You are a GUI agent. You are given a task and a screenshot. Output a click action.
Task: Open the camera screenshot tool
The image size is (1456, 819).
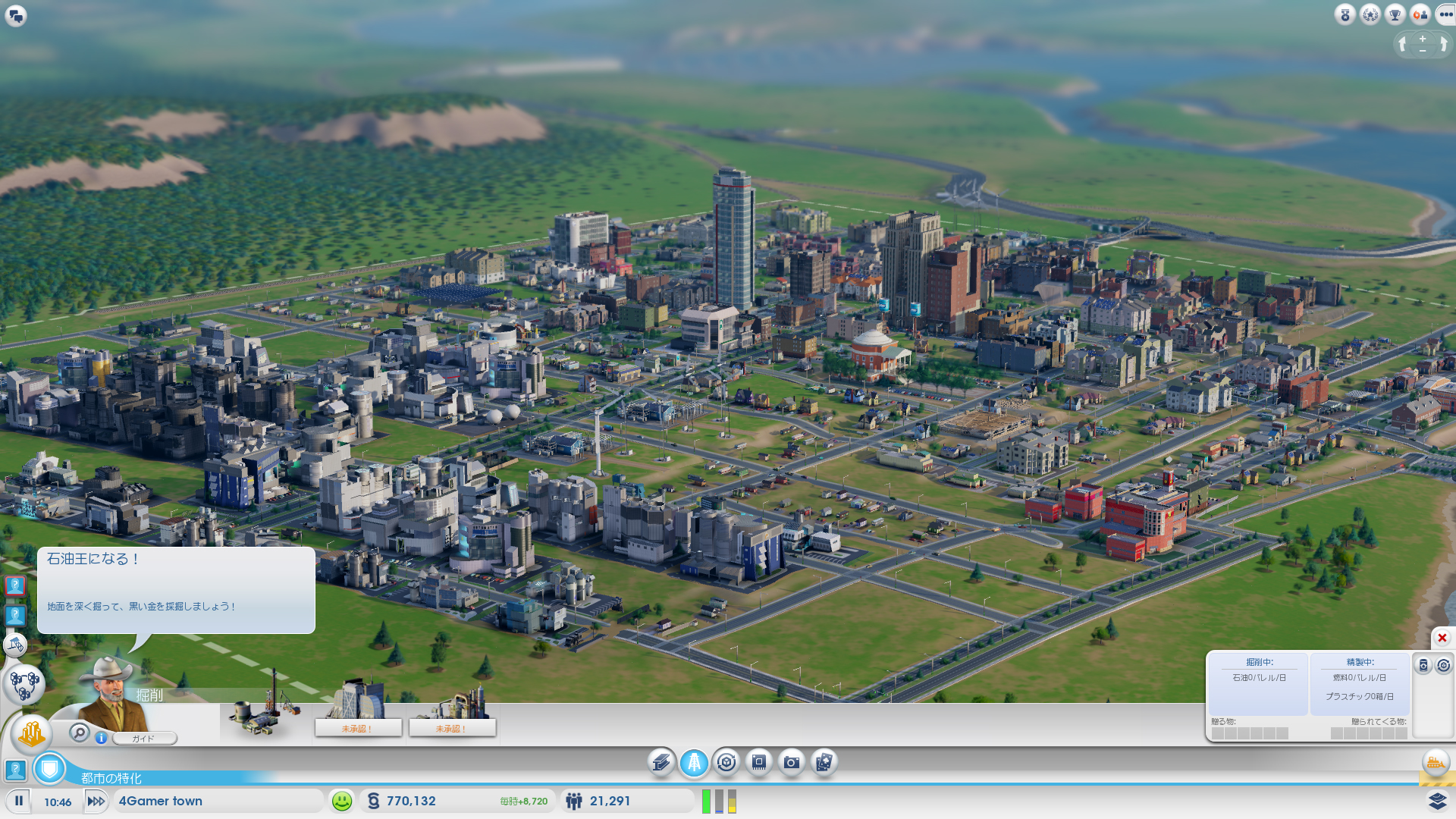791,762
